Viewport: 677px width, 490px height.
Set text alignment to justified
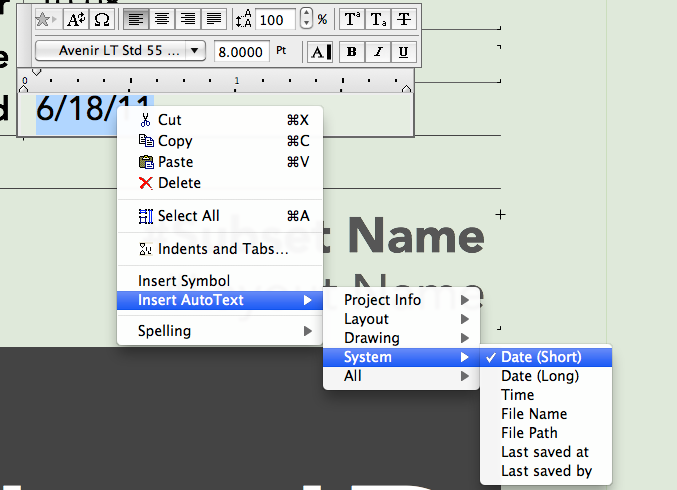pyautogui.click(x=214, y=19)
